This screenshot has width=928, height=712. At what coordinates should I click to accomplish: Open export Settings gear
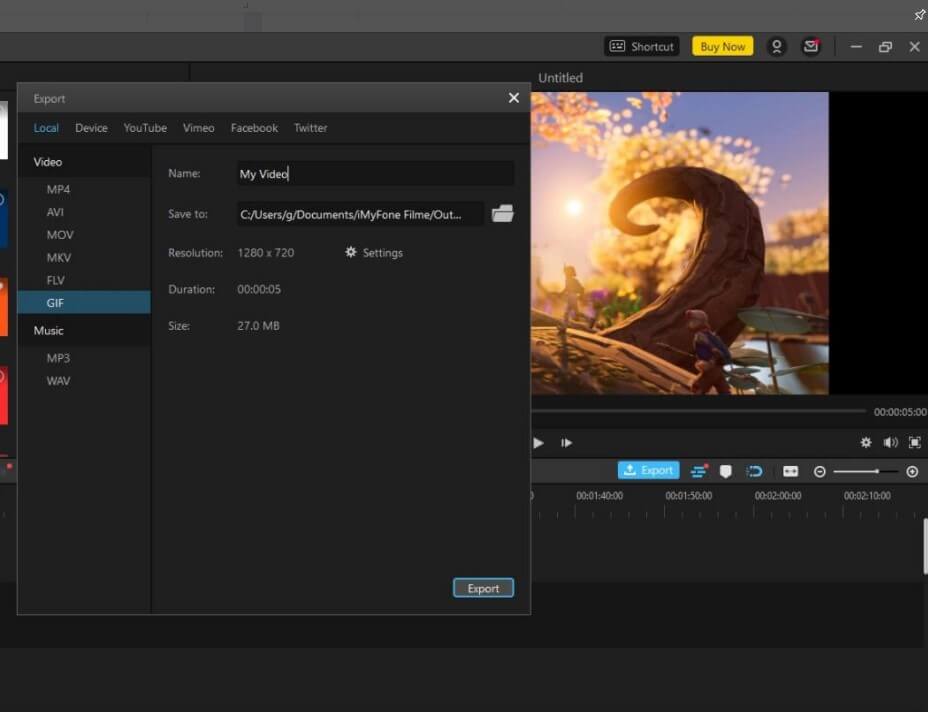pyautogui.click(x=374, y=253)
